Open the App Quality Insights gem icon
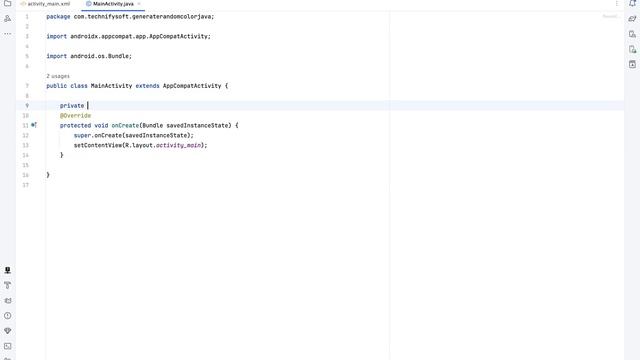640x360 pixels. 7,331
